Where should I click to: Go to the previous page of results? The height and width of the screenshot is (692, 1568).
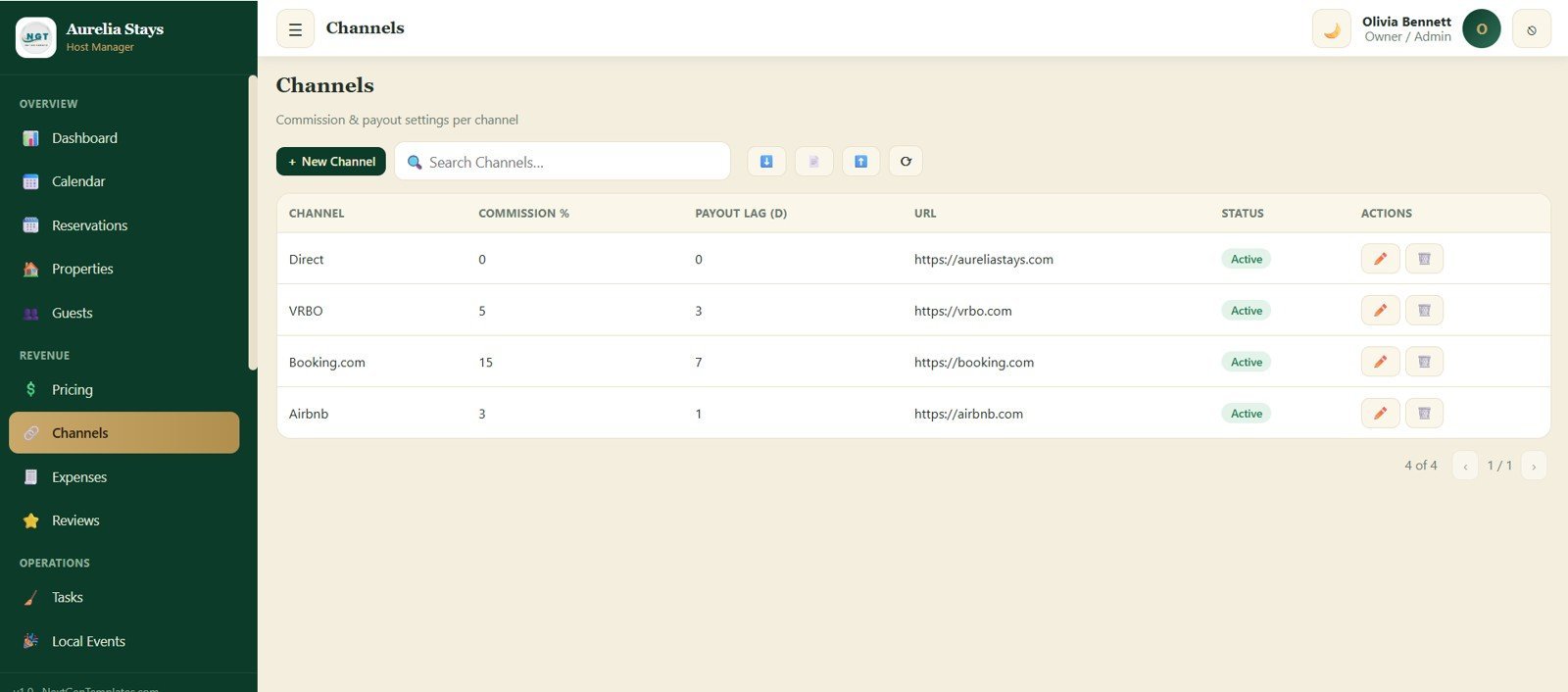click(1465, 466)
